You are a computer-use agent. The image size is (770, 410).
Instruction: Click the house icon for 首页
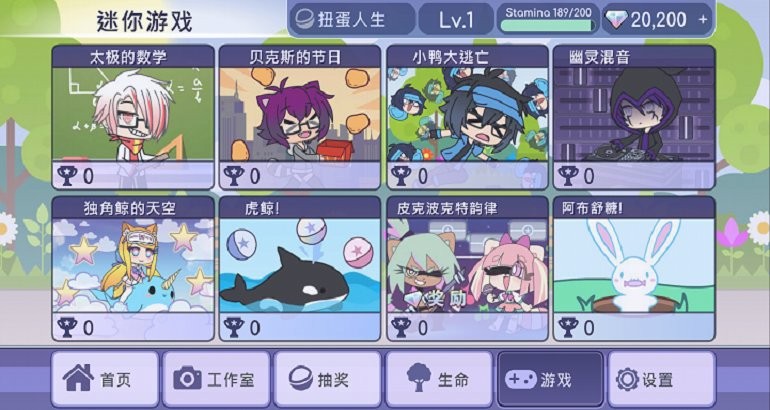pos(78,378)
